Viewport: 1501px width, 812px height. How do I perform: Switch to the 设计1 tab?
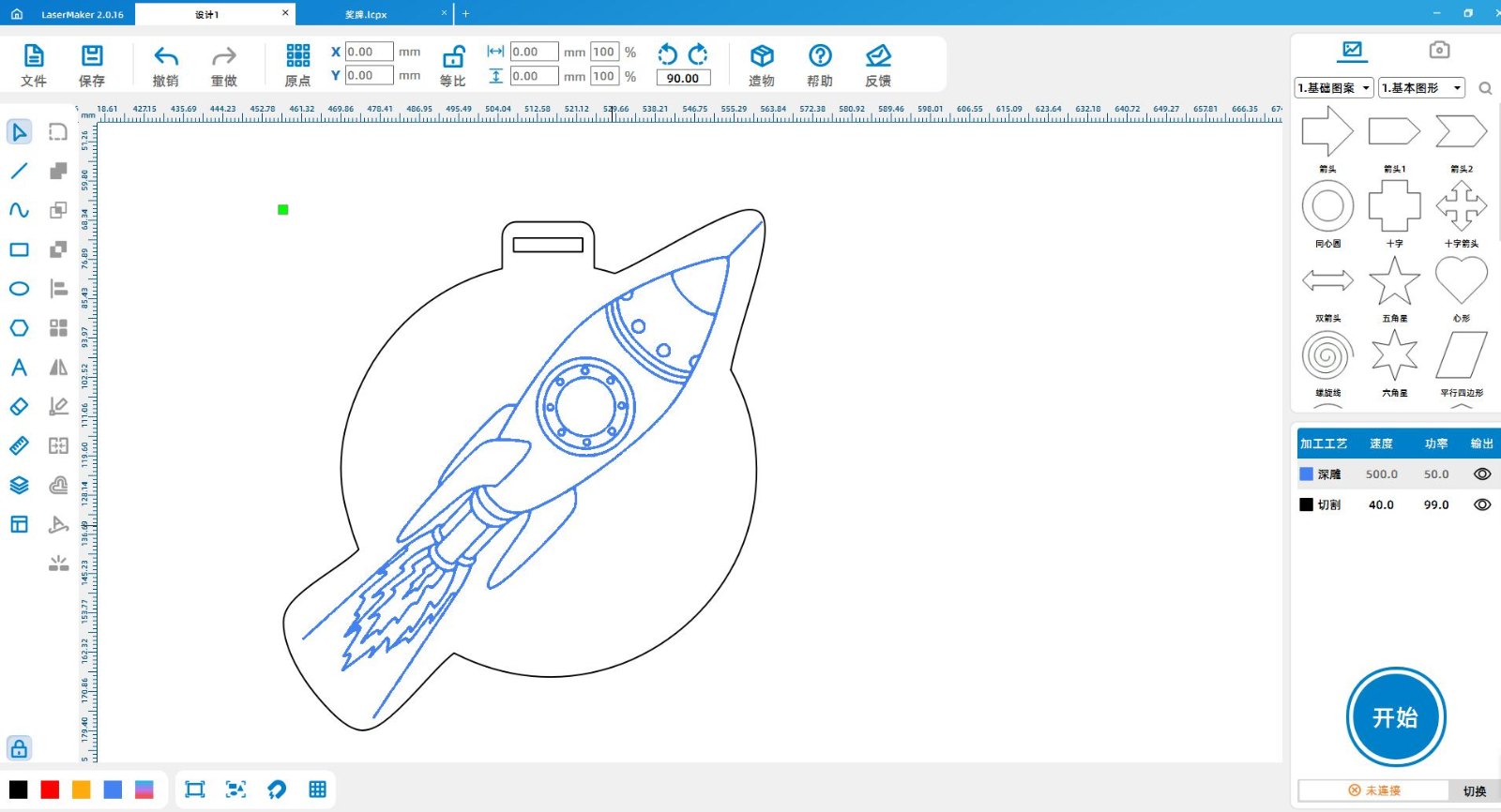206,14
